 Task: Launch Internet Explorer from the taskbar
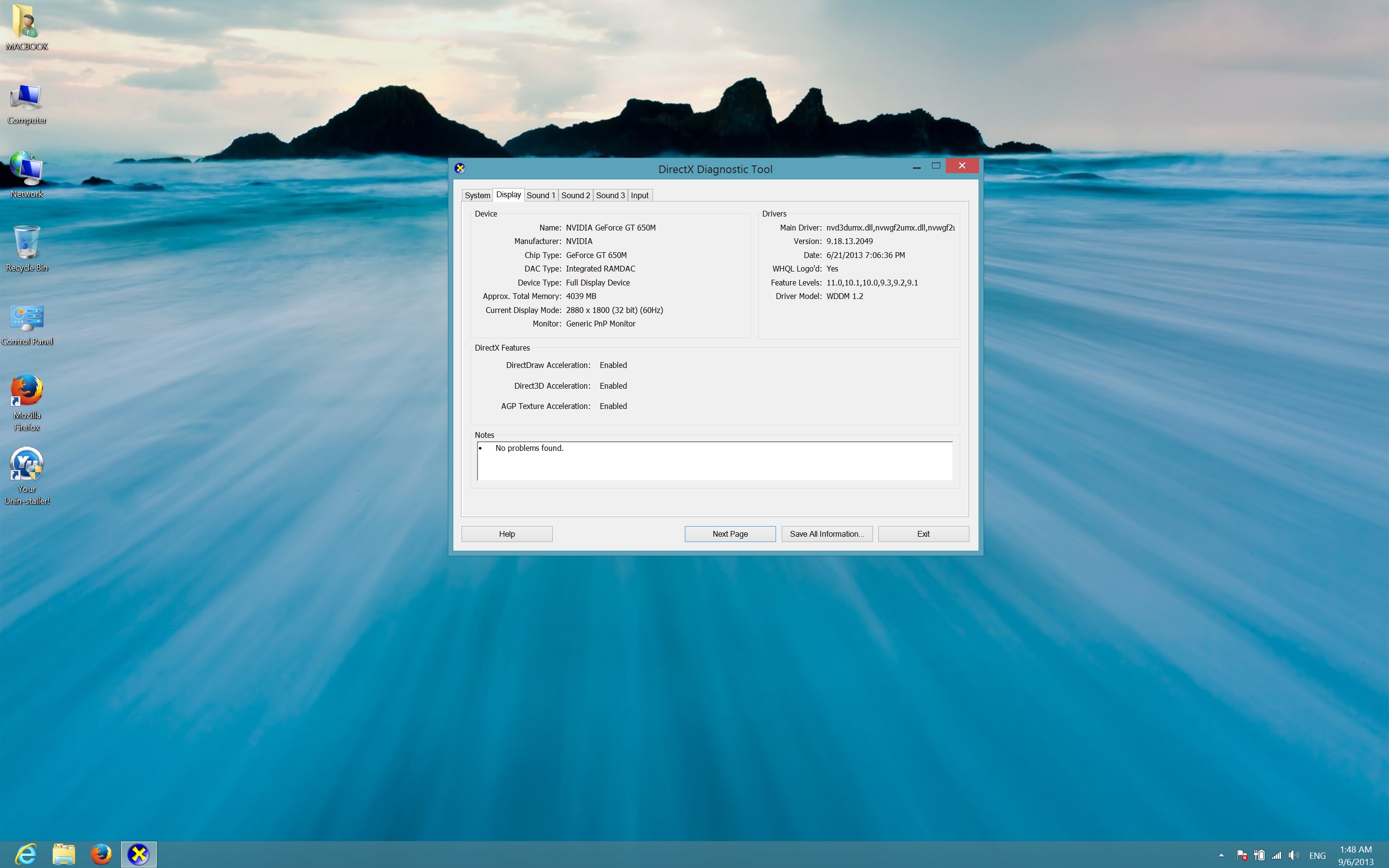click(25, 854)
